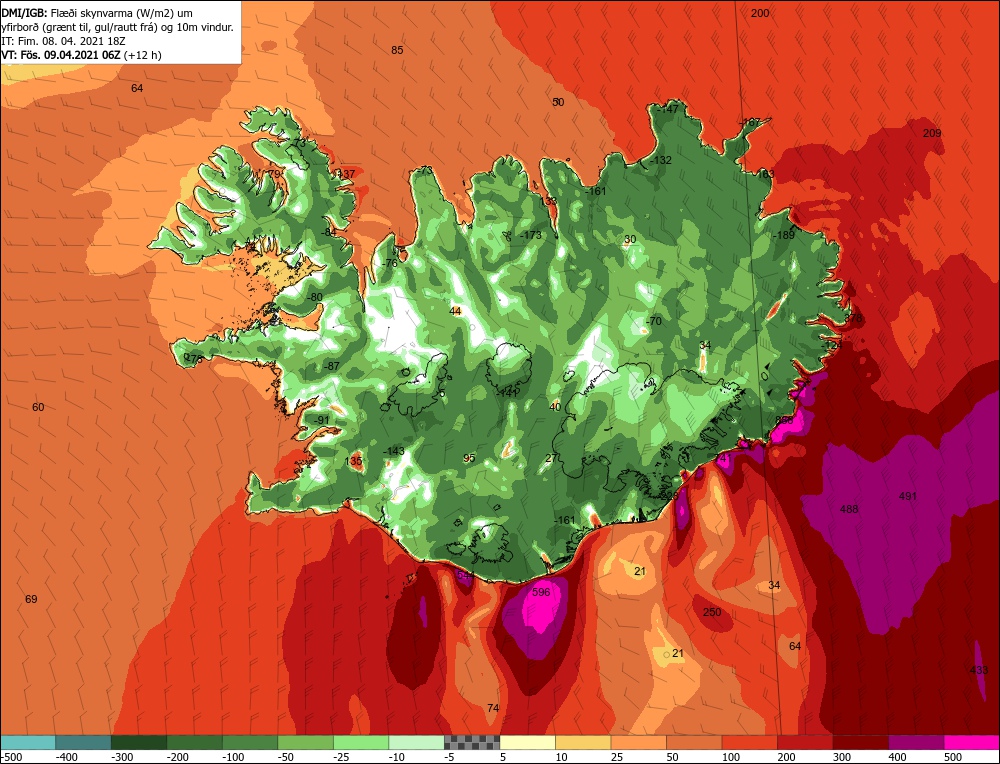Click the 74 value near the bottom
This screenshot has width=1000, height=764.
click(493, 708)
